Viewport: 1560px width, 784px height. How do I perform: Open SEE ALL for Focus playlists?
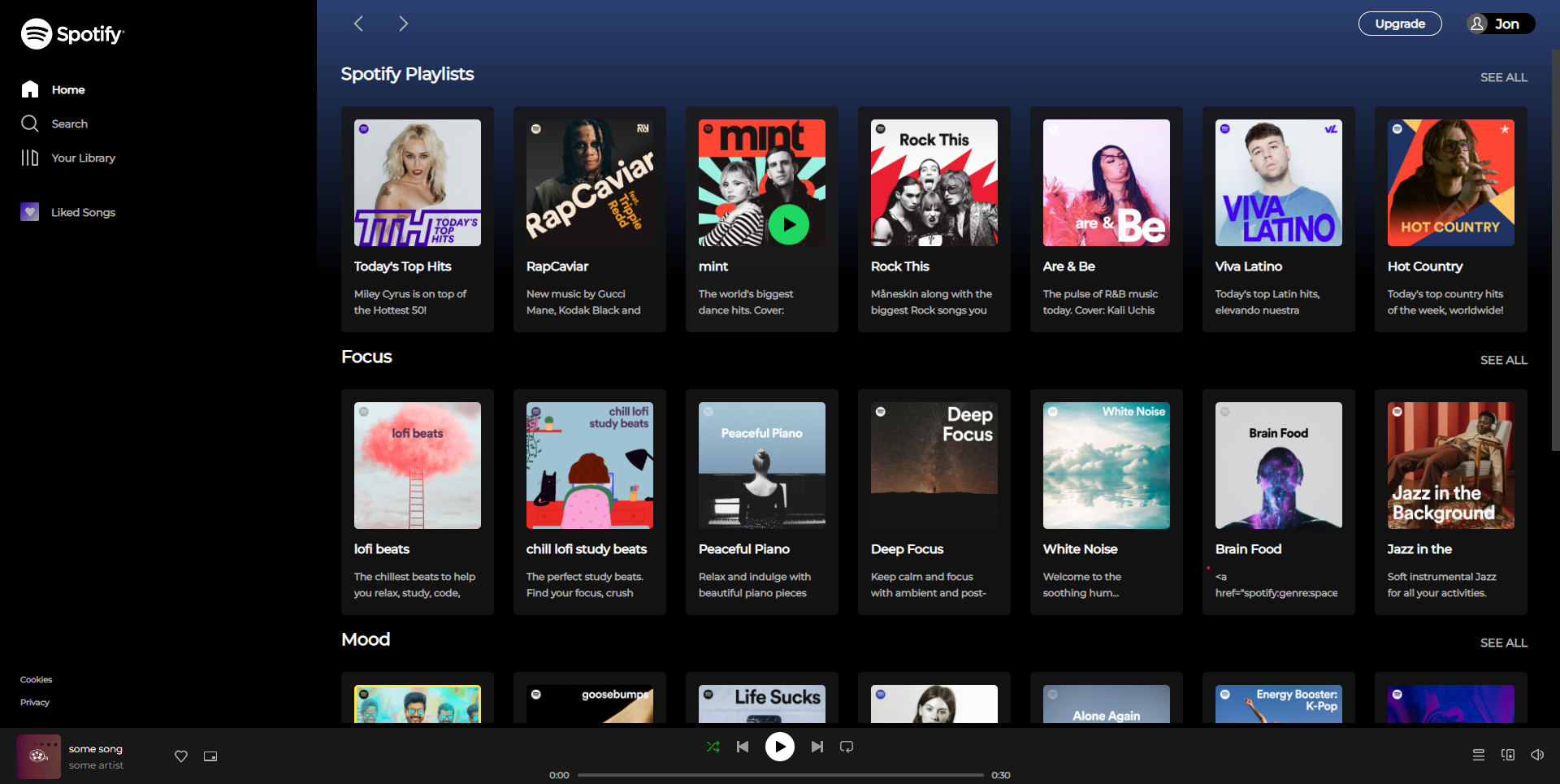1503,360
